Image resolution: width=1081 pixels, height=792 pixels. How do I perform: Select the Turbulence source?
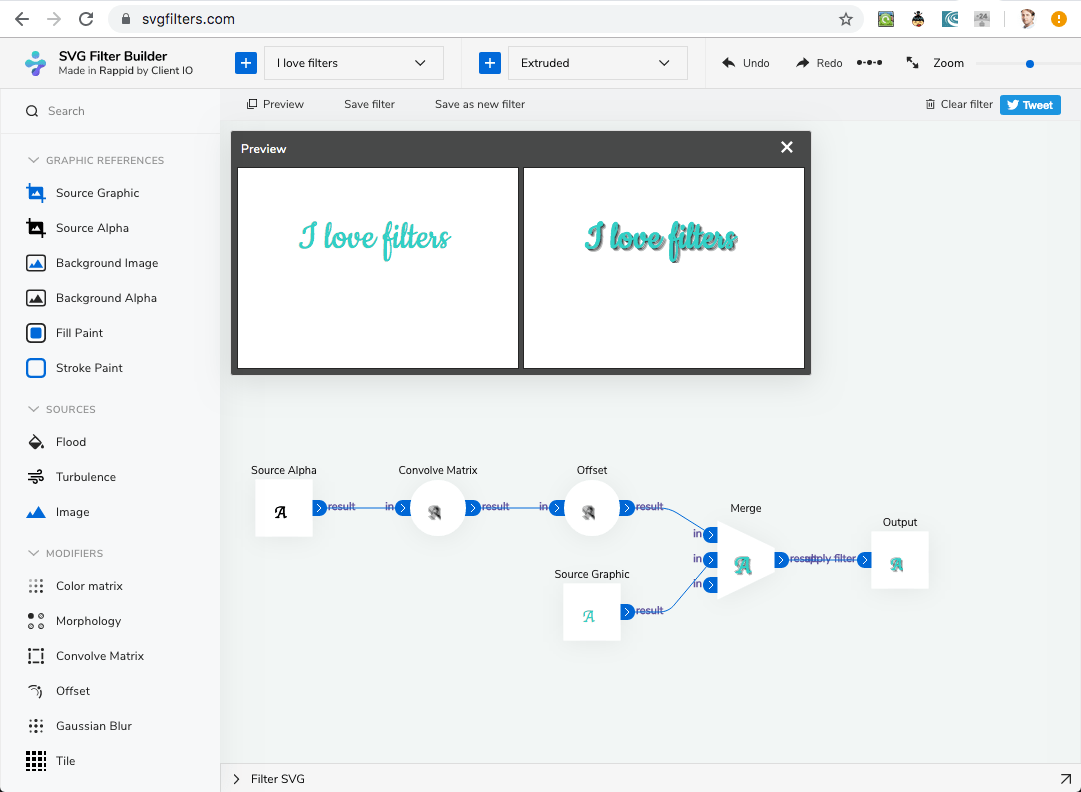(84, 476)
